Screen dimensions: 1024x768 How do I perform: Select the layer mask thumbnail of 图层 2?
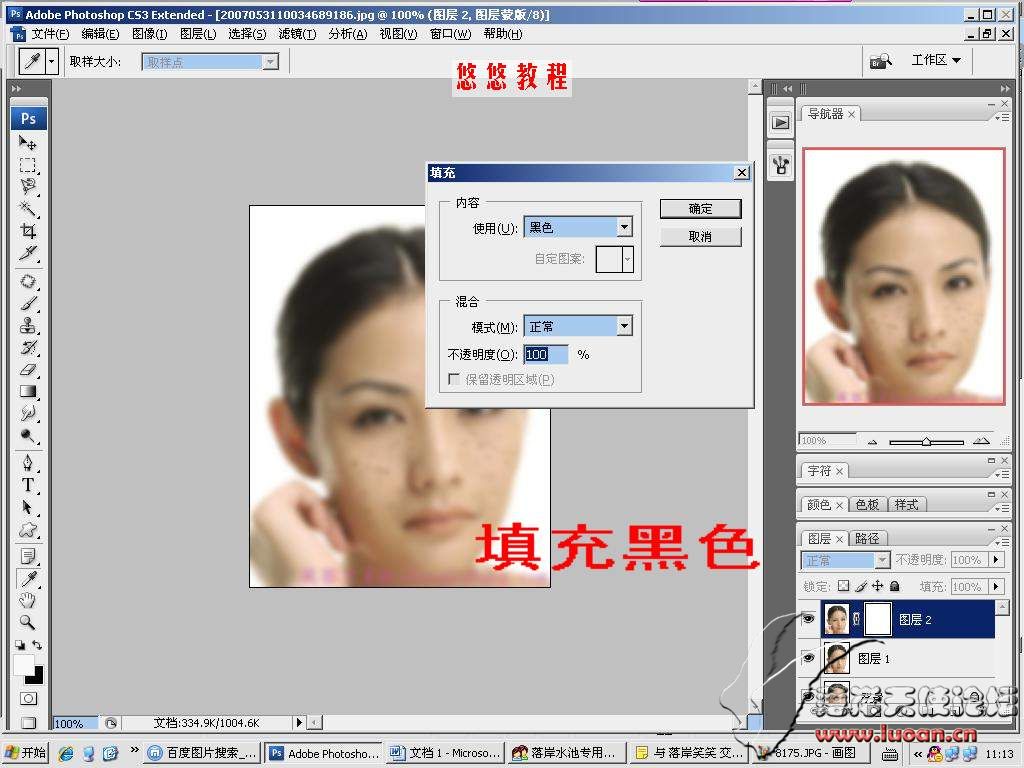tap(878, 619)
